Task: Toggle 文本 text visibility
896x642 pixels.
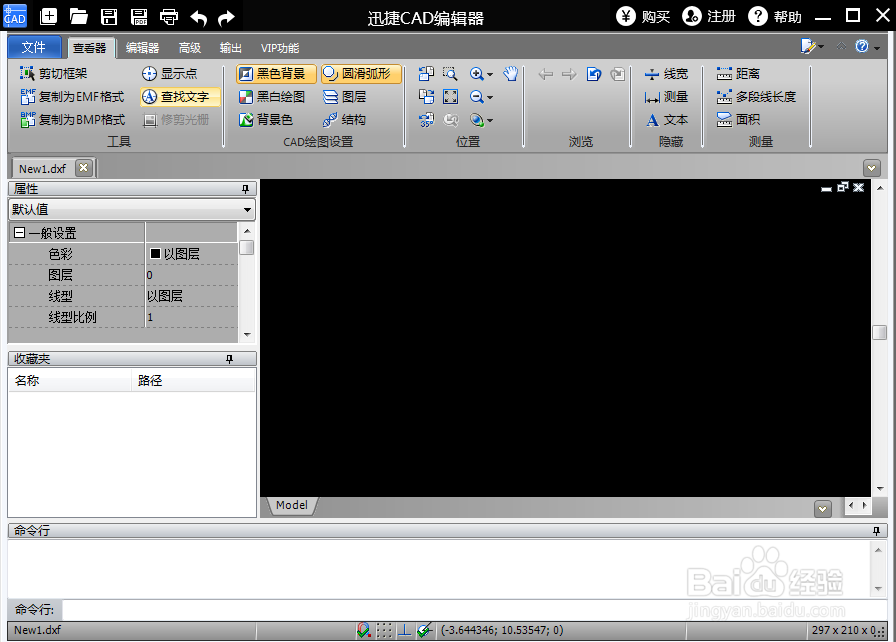Action: click(x=666, y=119)
